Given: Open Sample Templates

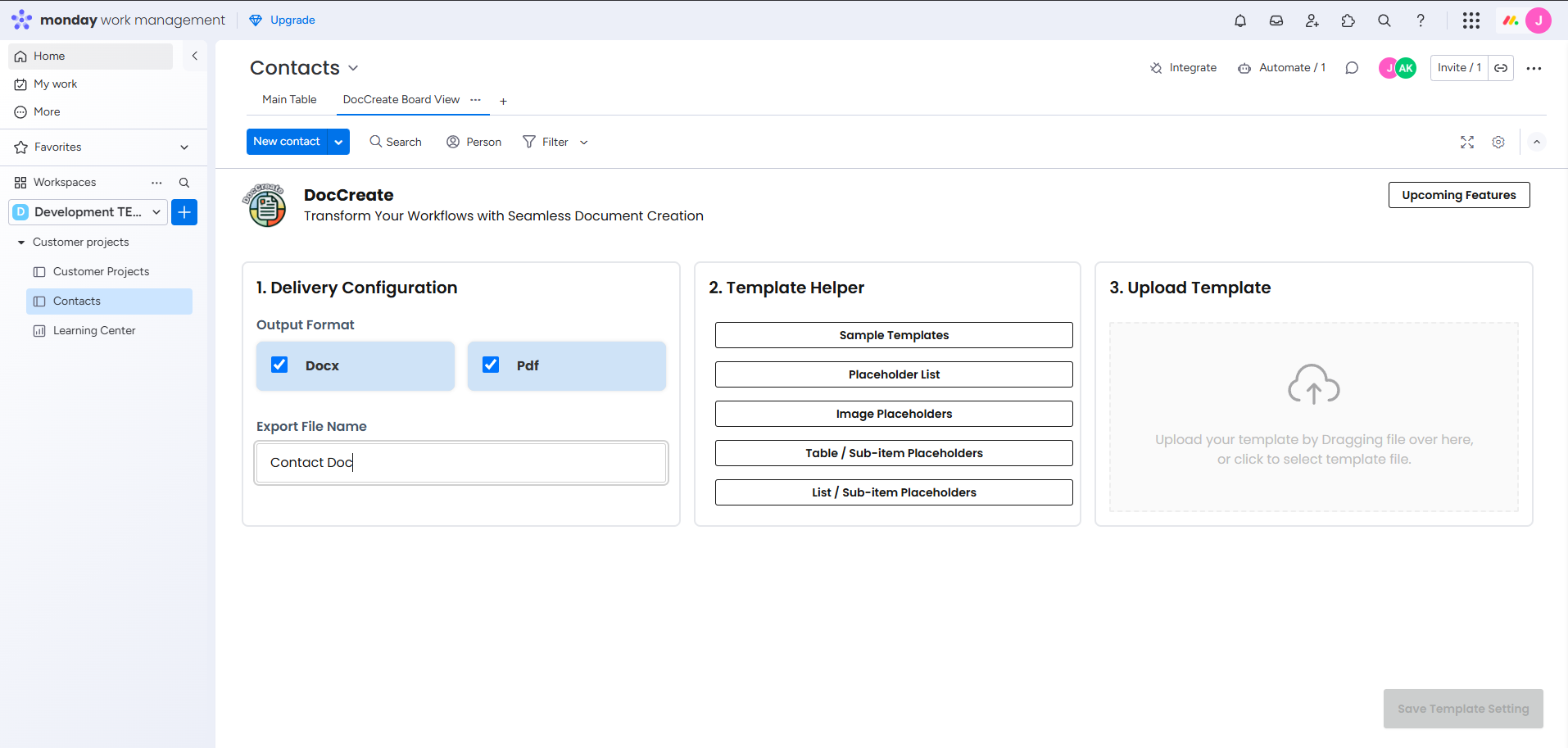Looking at the screenshot, I should [894, 335].
